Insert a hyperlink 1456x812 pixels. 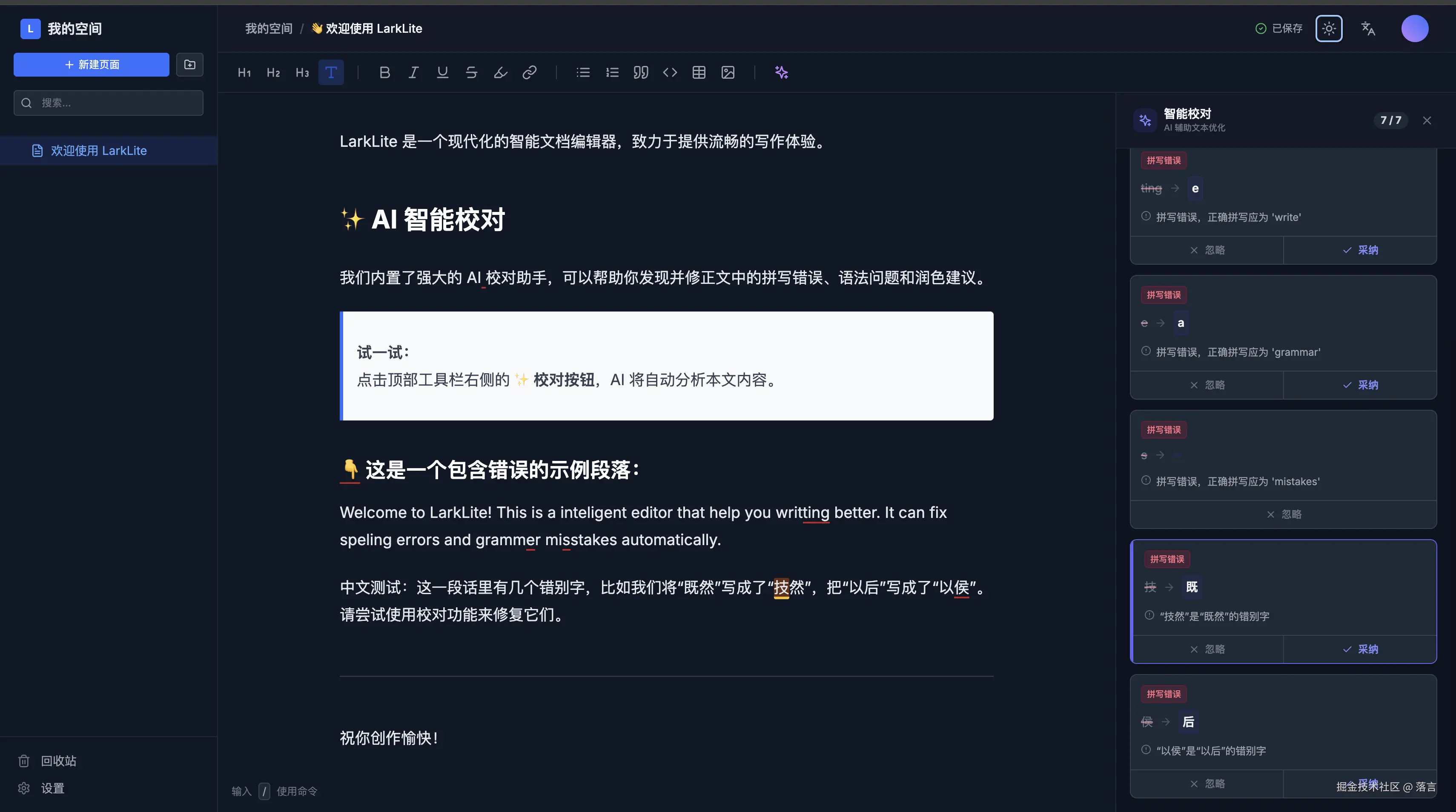pyautogui.click(x=530, y=72)
